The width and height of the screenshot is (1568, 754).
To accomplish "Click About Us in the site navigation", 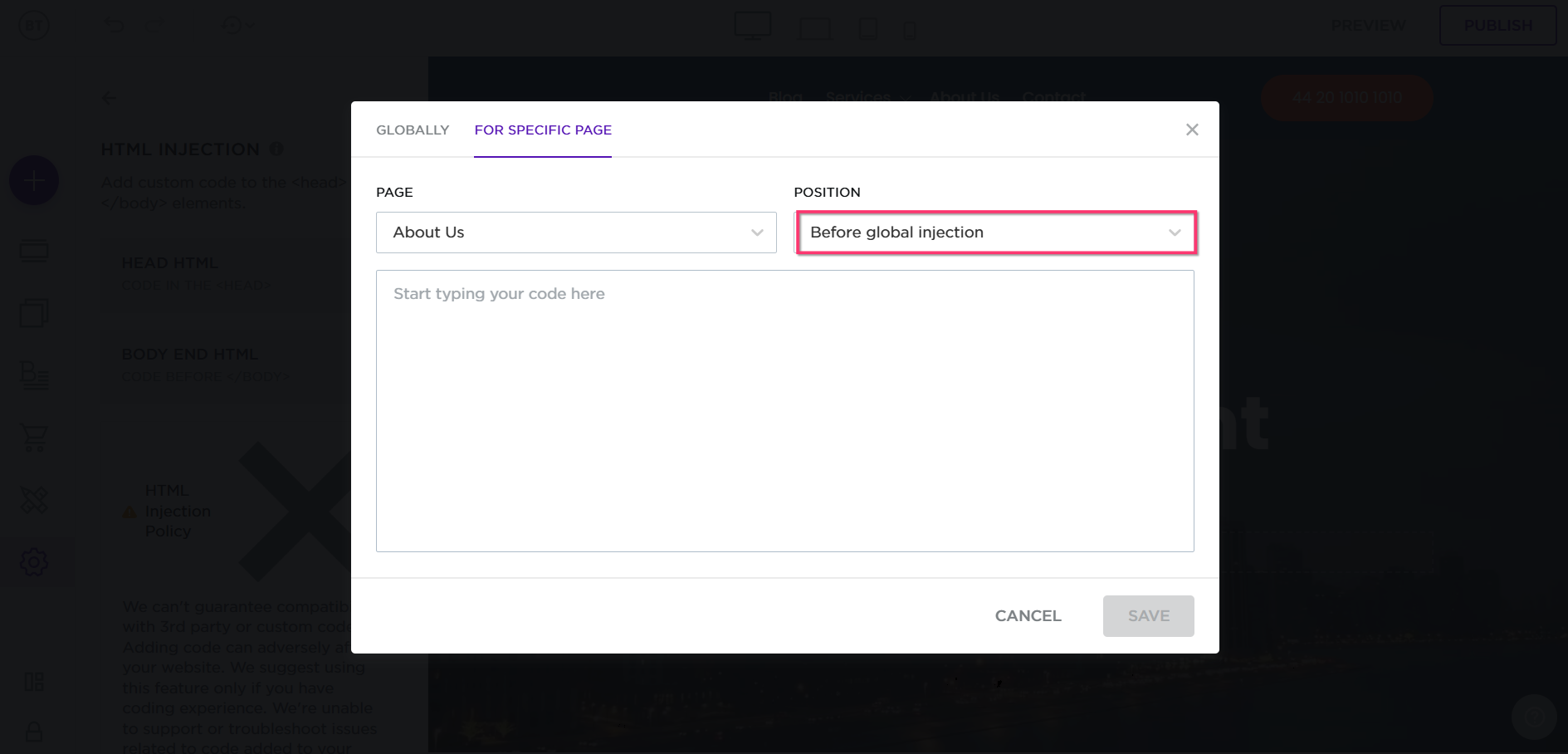I will click(x=965, y=97).
